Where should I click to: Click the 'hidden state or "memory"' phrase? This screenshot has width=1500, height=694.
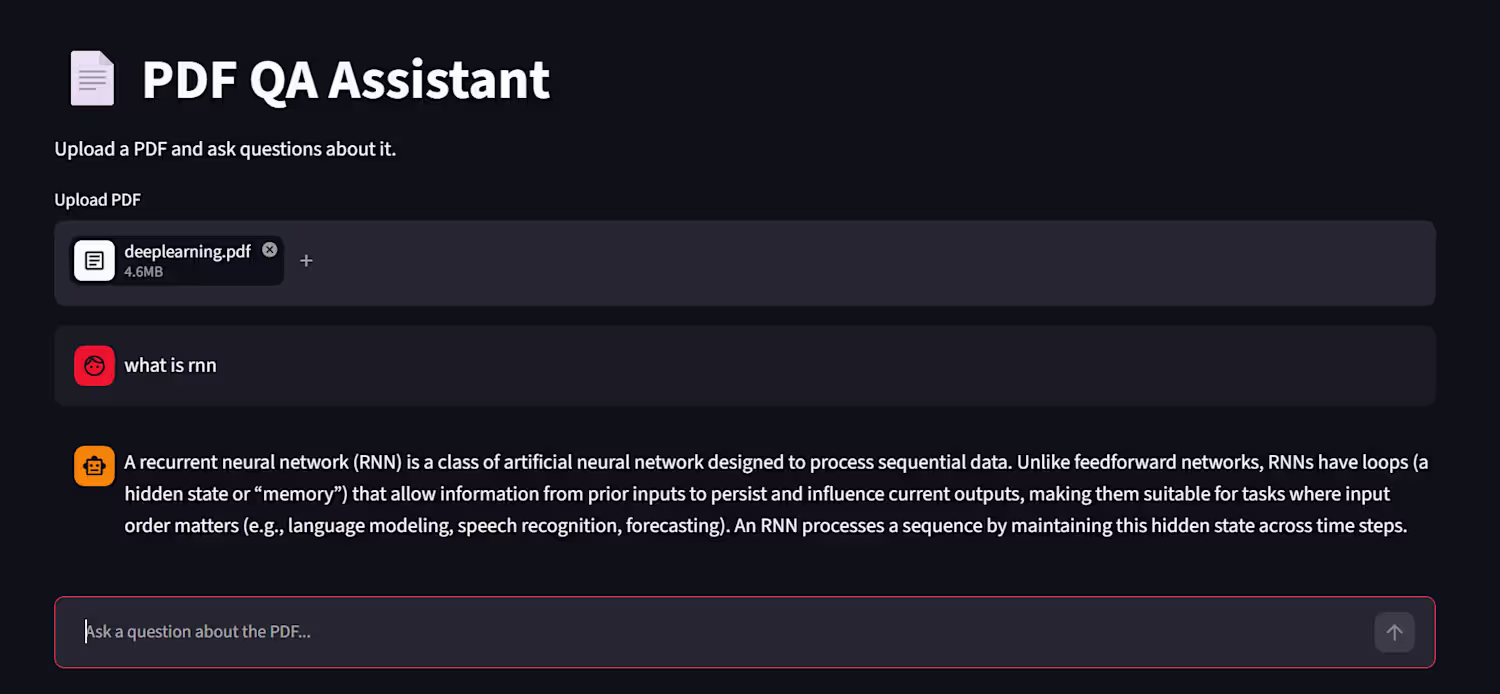click(236, 494)
